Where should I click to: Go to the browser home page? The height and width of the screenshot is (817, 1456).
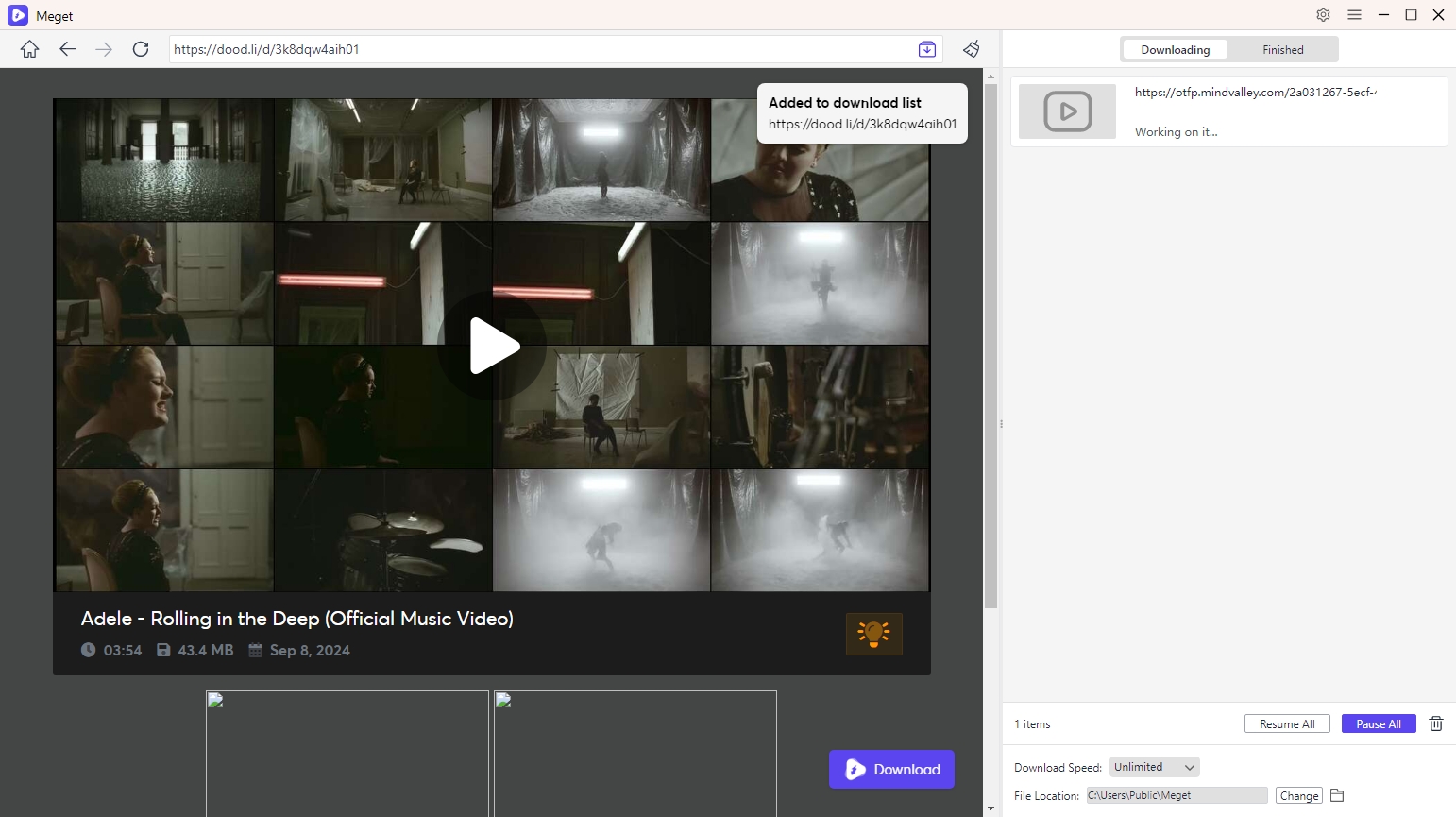pyautogui.click(x=30, y=49)
